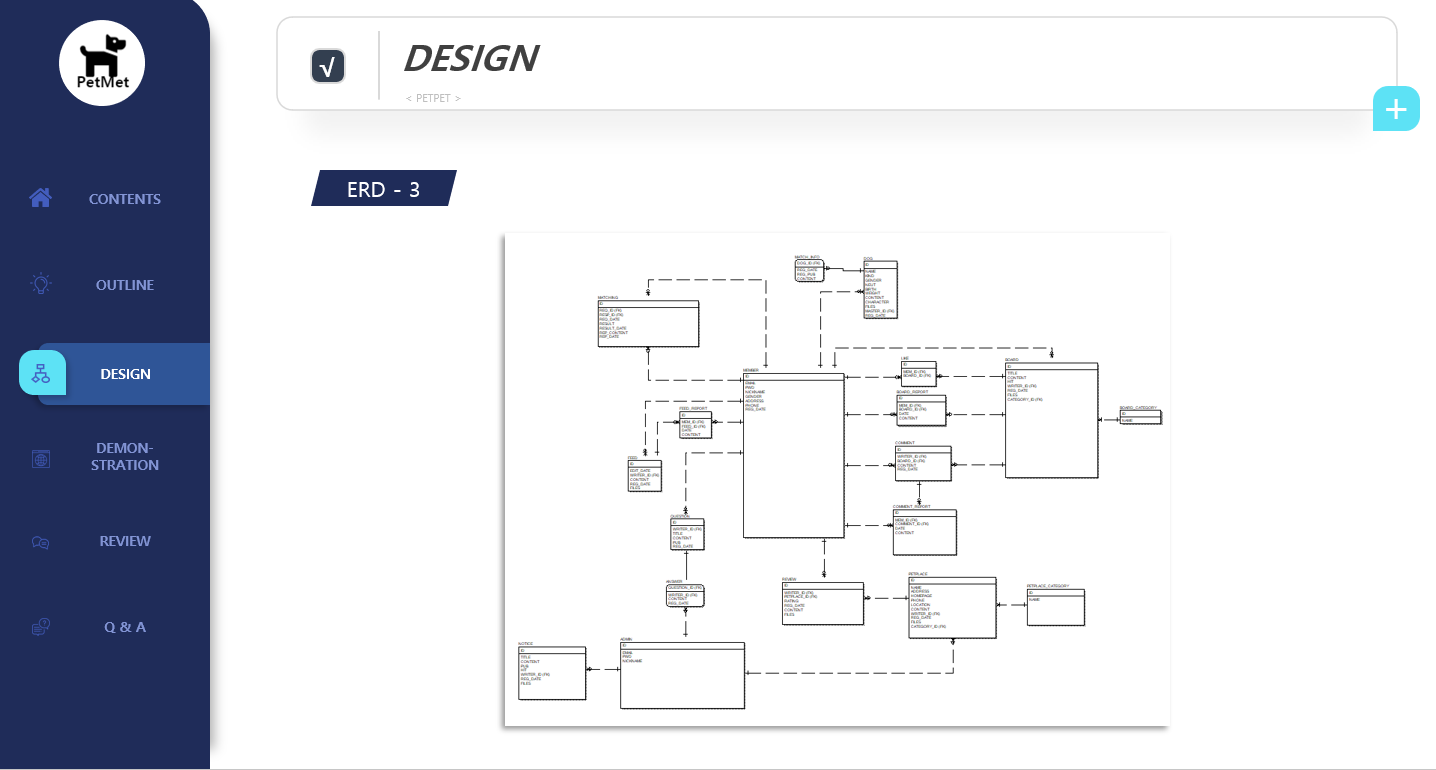1436x770 pixels.
Task: Click the lightbulb icon beside OUTLINE
Action: click(40, 284)
